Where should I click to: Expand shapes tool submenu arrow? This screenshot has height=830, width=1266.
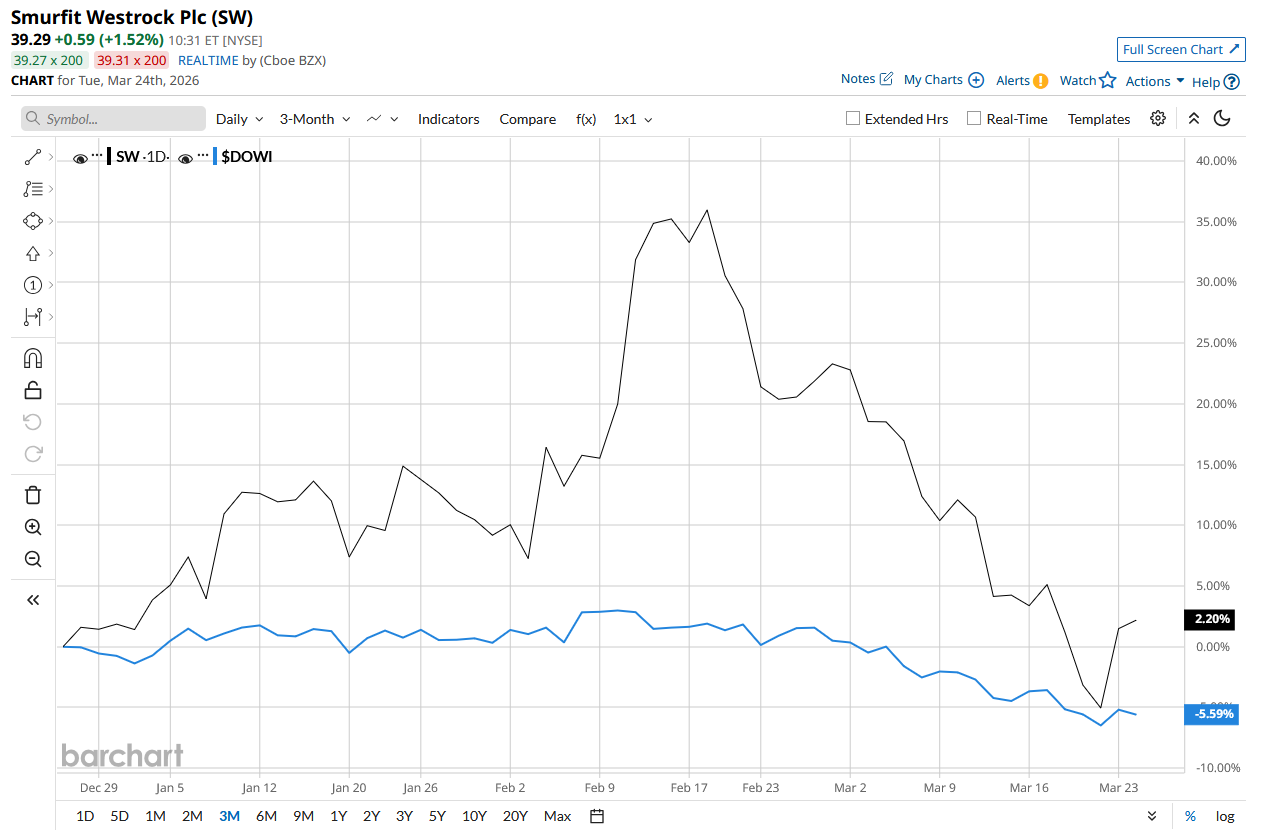coord(50,221)
